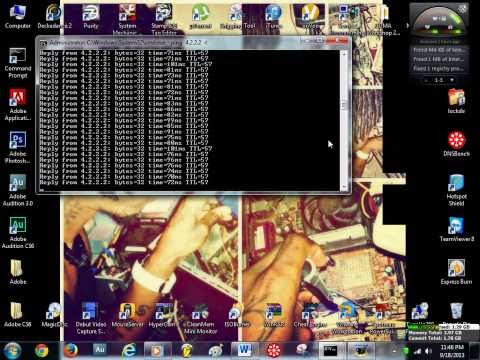Launch the MagicDisc desktop shortcut

tap(54, 314)
